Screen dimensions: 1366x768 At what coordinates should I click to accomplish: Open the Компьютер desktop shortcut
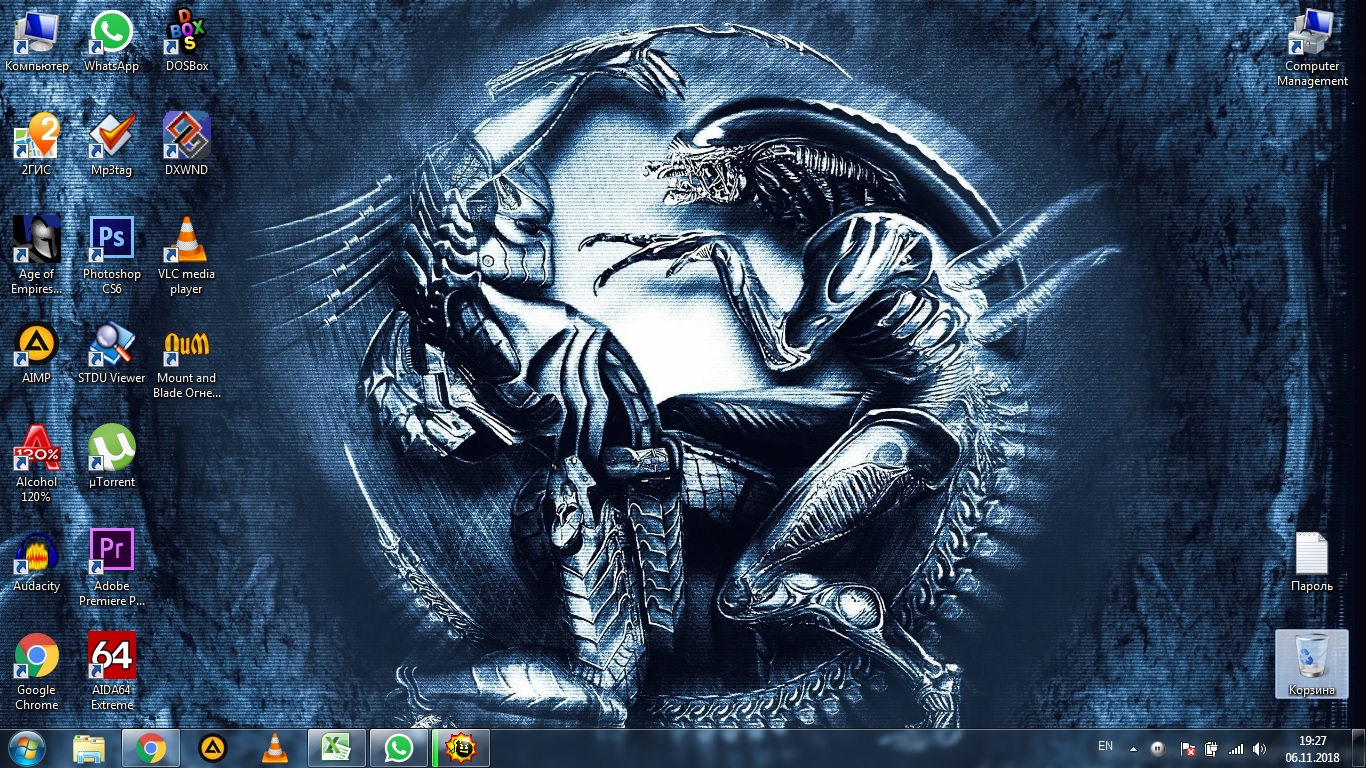[37, 41]
